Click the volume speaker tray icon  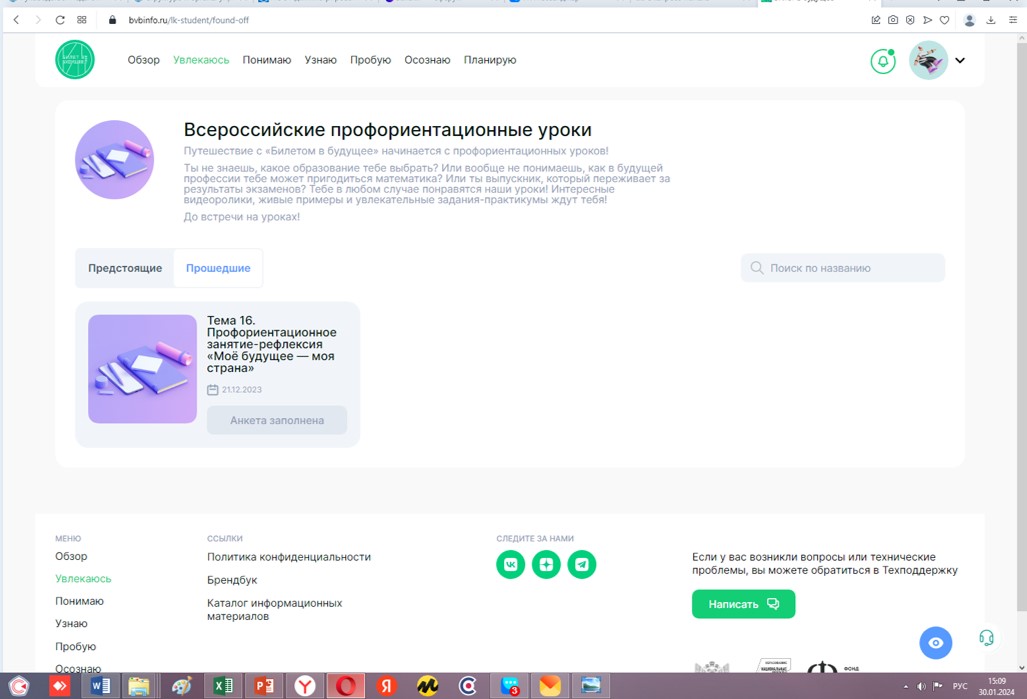coord(921,687)
